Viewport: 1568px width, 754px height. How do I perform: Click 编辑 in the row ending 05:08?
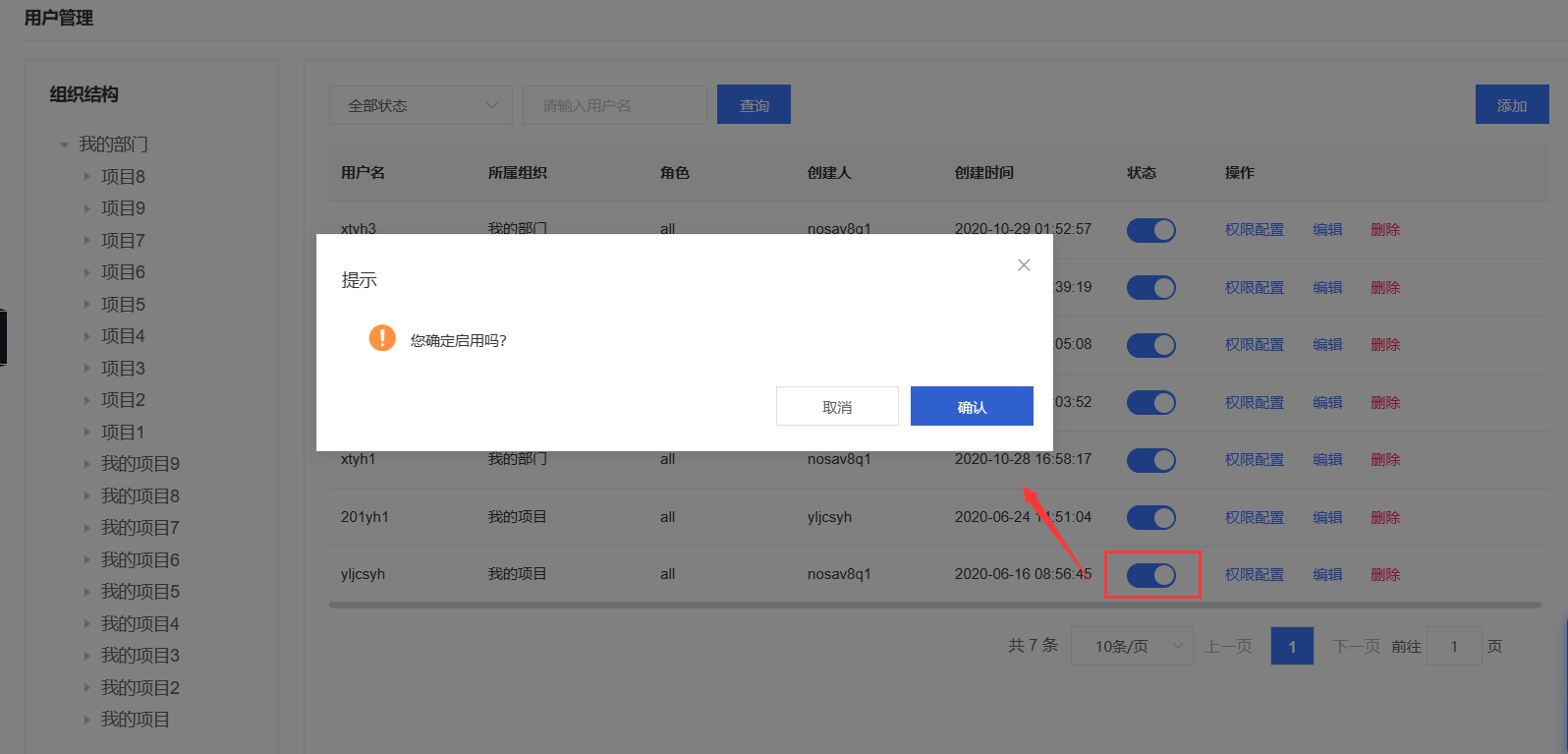[1327, 344]
